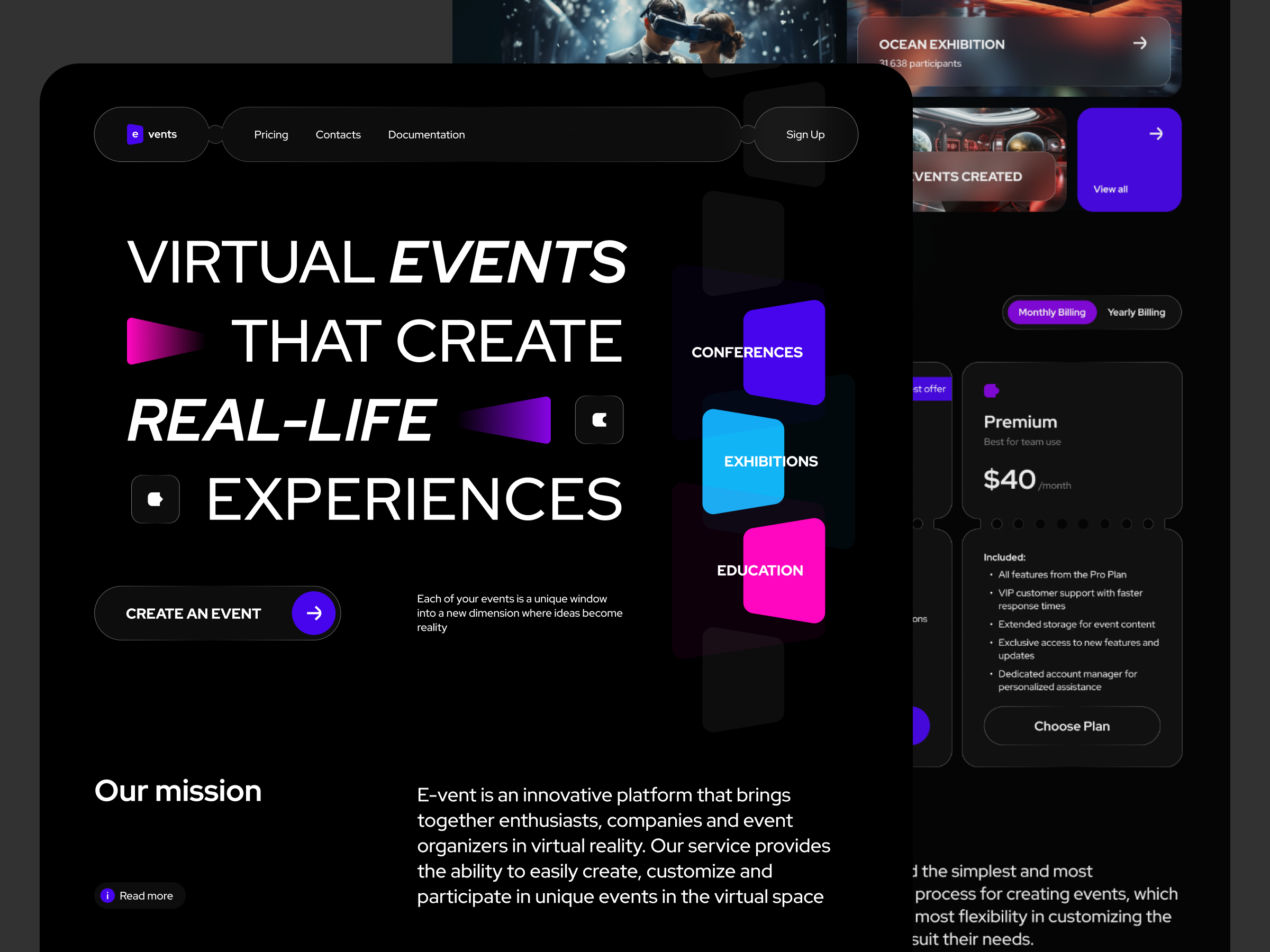Open the Documentation page
Image resolution: width=1270 pixels, height=952 pixels.
(426, 134)
